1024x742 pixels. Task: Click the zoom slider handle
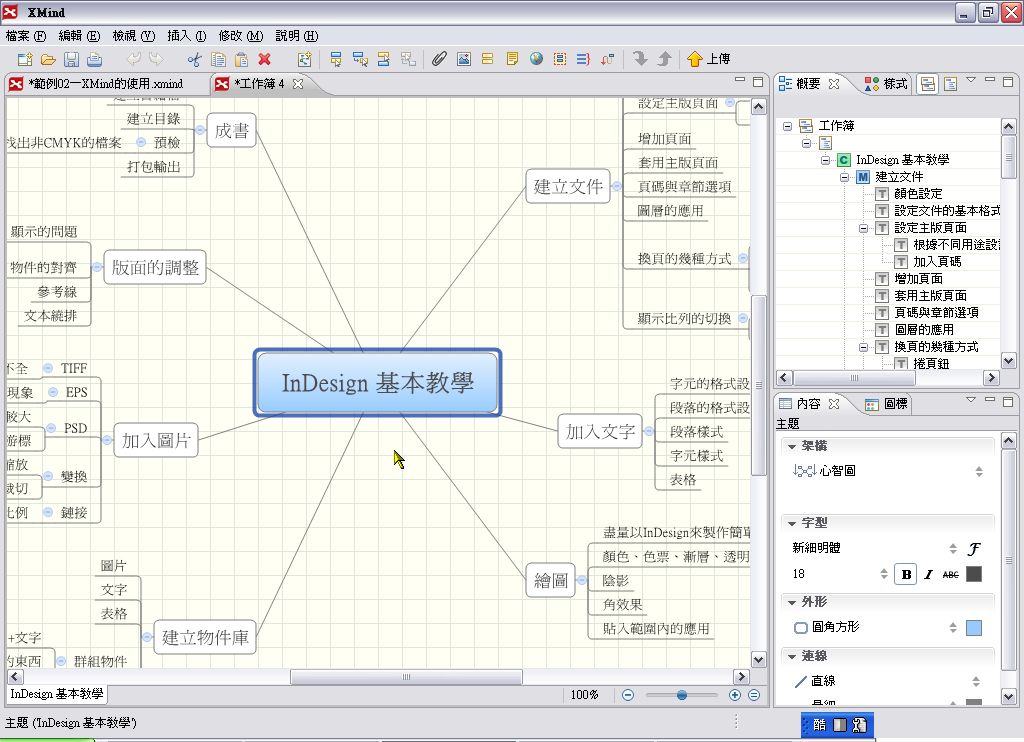point(682,695)
